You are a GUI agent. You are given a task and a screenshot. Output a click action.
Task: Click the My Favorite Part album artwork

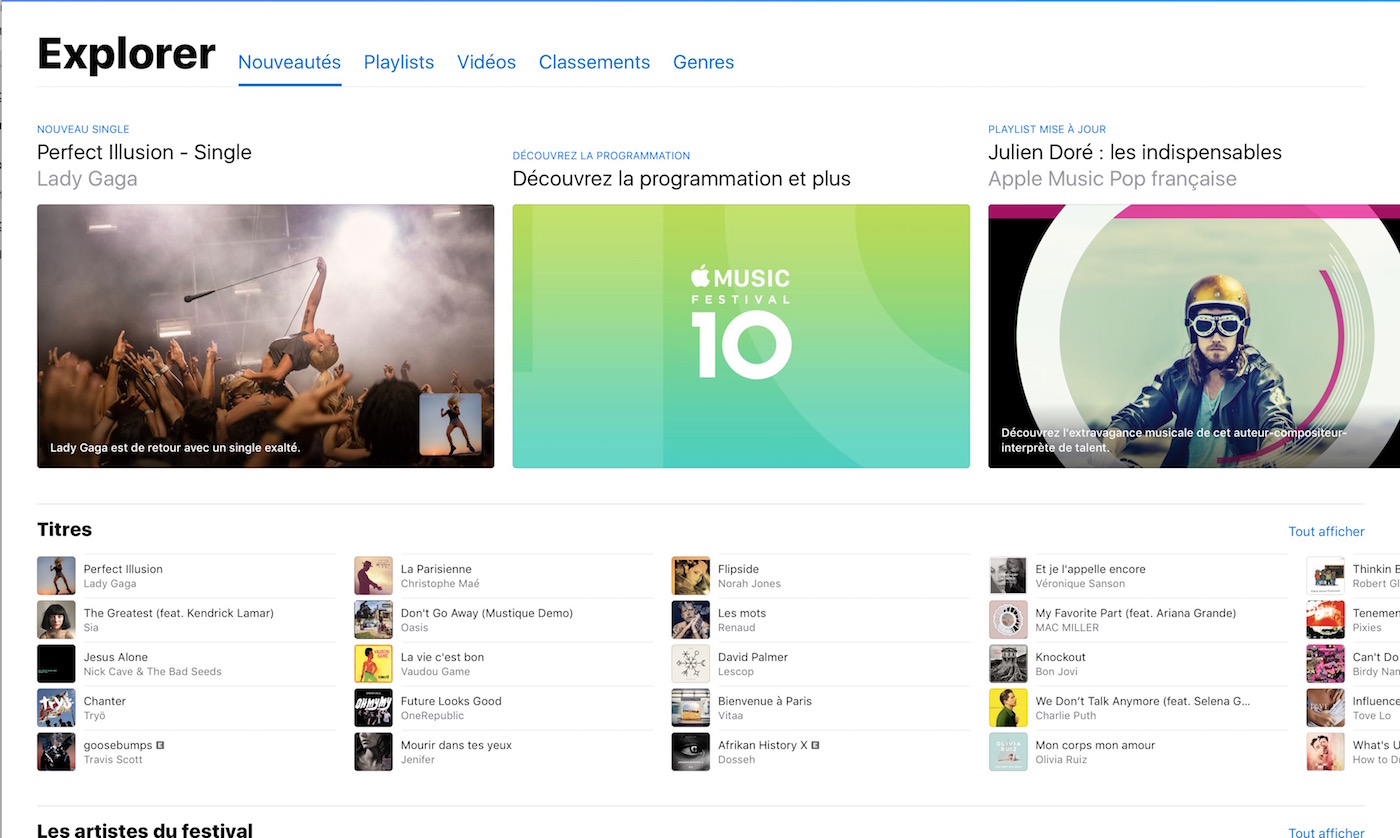click(x=1008, y=620)
